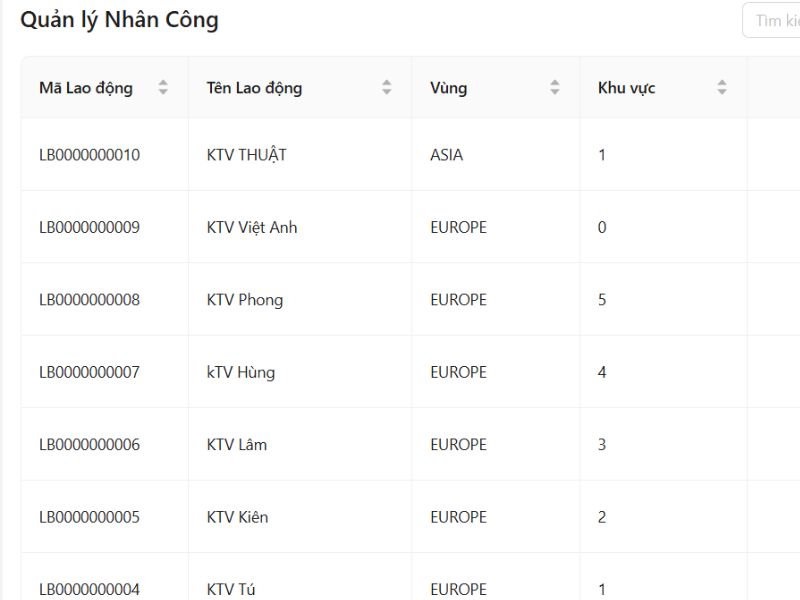Image resolution: width=800 pixels, height=600 pixels.
Task: Click the KTV Phong name cell
Action: (x=245, y=300)
